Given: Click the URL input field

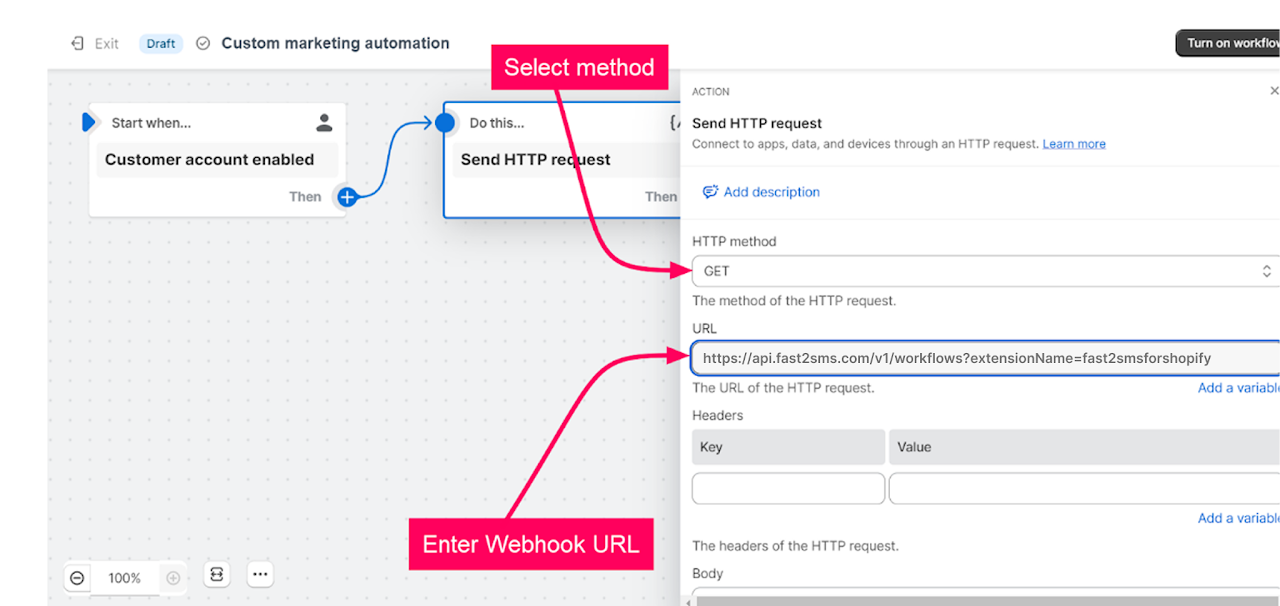Looking at the screenshot, I should 984,358.
